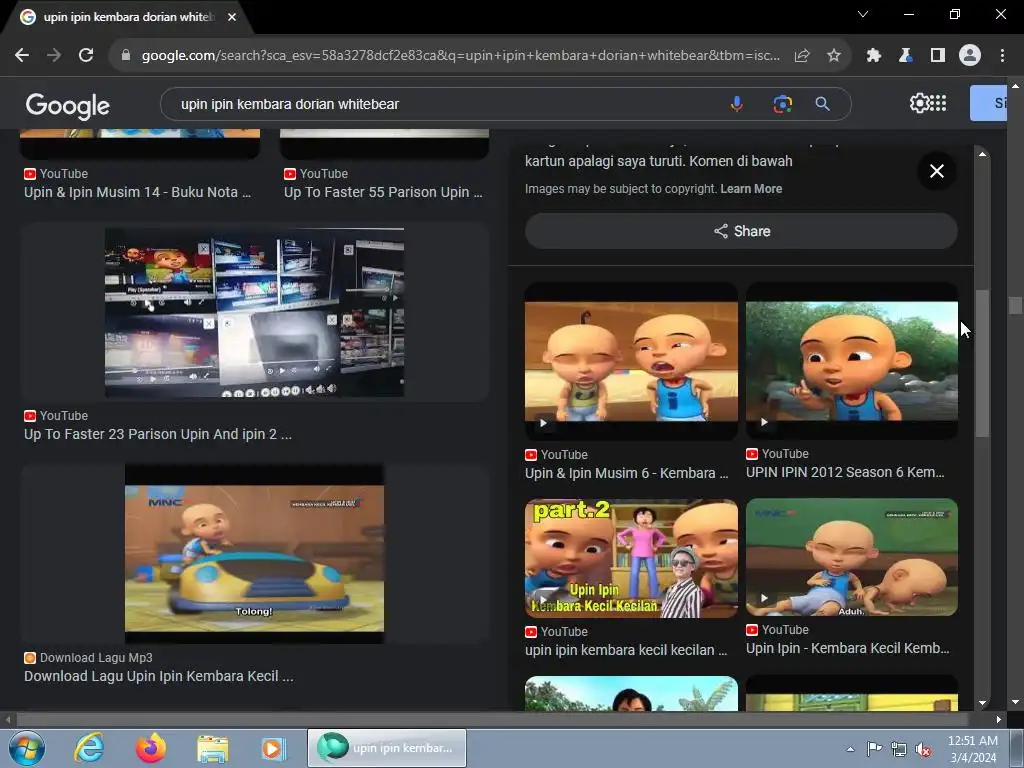The image size is (1024, 768).
Task: Click the share page icon in address bar
Action: [x=802, y=56]
